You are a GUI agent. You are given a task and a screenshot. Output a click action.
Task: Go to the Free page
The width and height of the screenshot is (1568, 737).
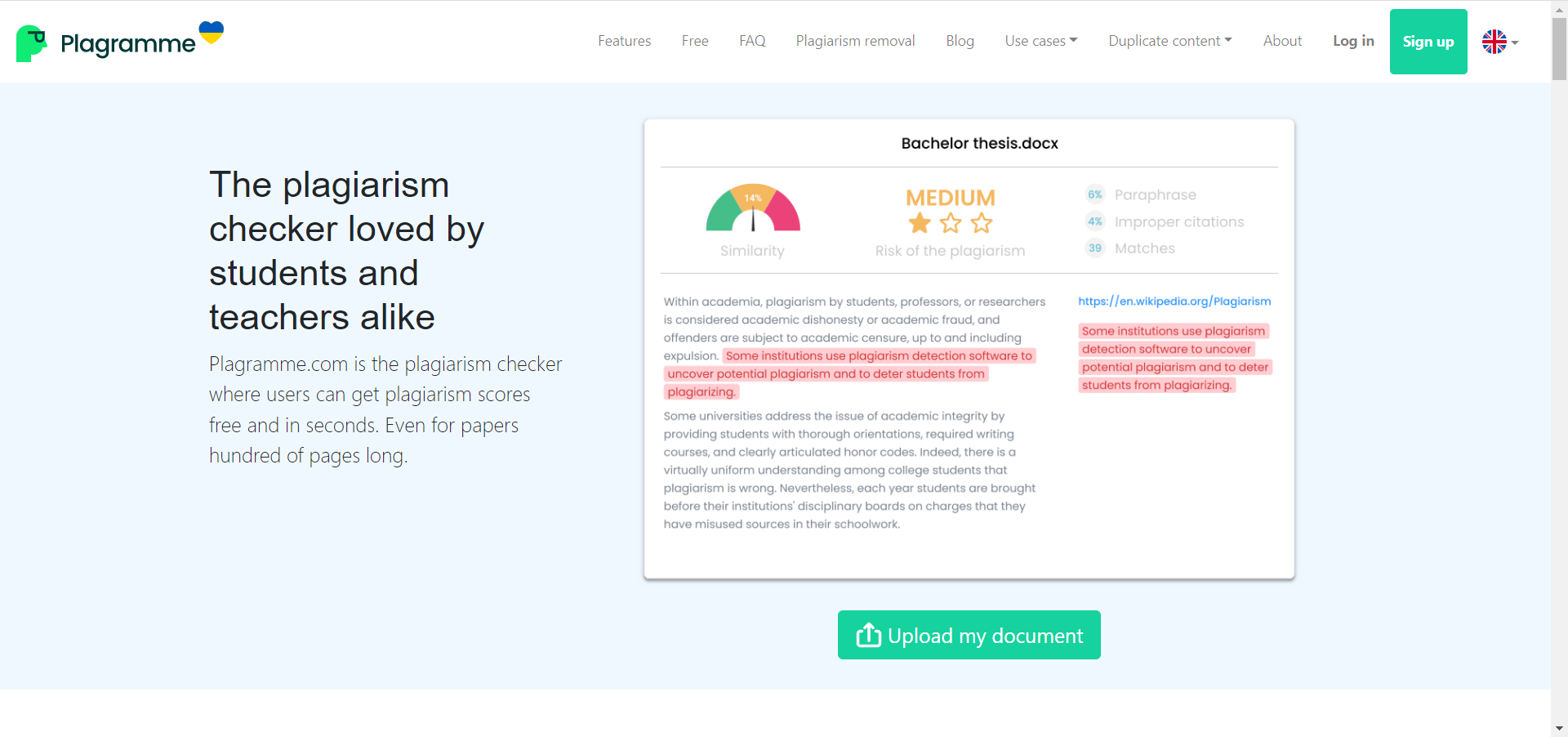coord(695,41)
